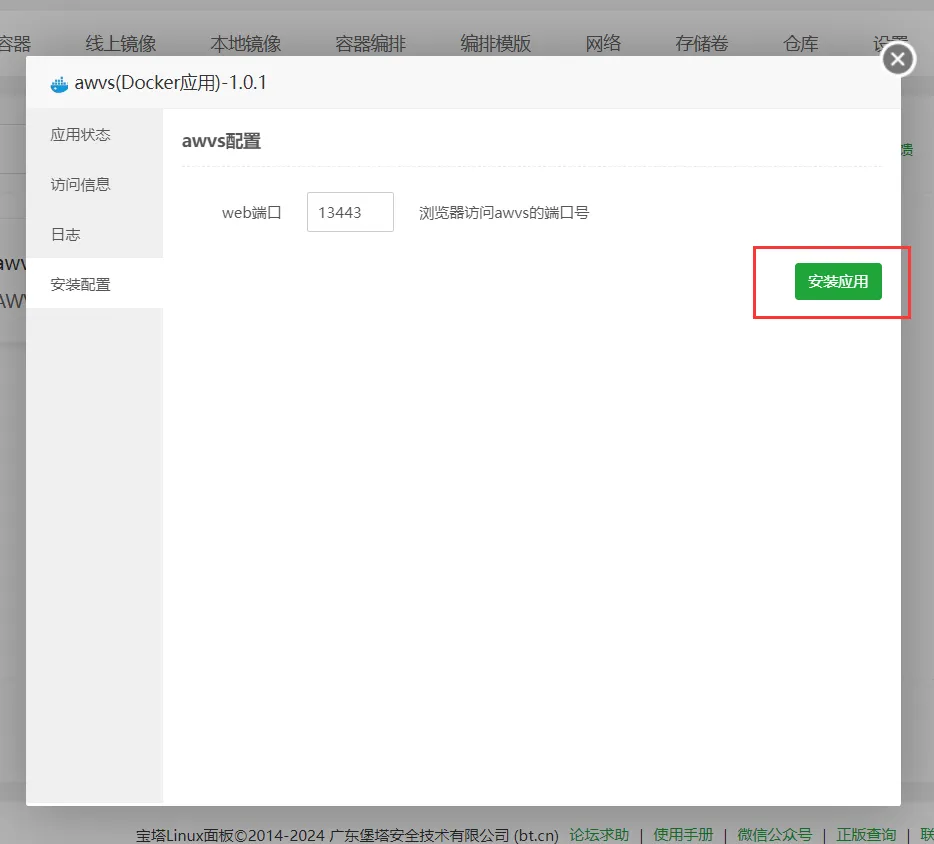
Task: Click the green 安装应用 button
Action: pyautogui.click(x=838, y=282)
